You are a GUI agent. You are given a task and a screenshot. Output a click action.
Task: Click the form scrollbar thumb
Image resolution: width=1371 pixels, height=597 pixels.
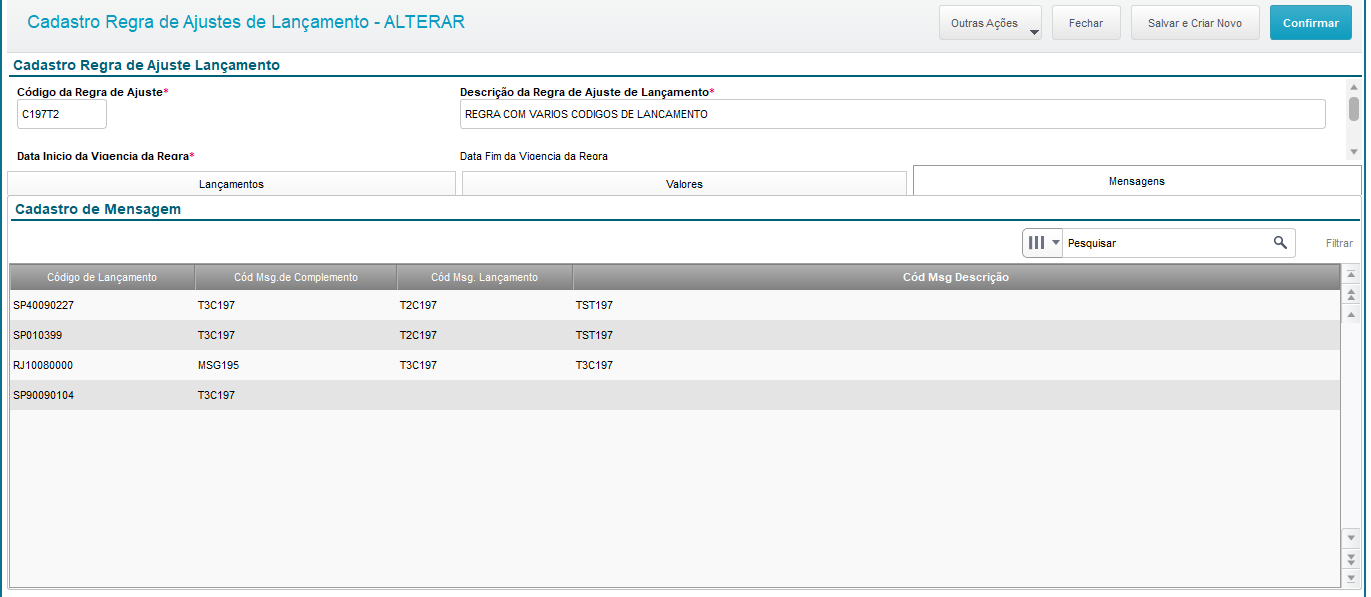[1354, 108]
